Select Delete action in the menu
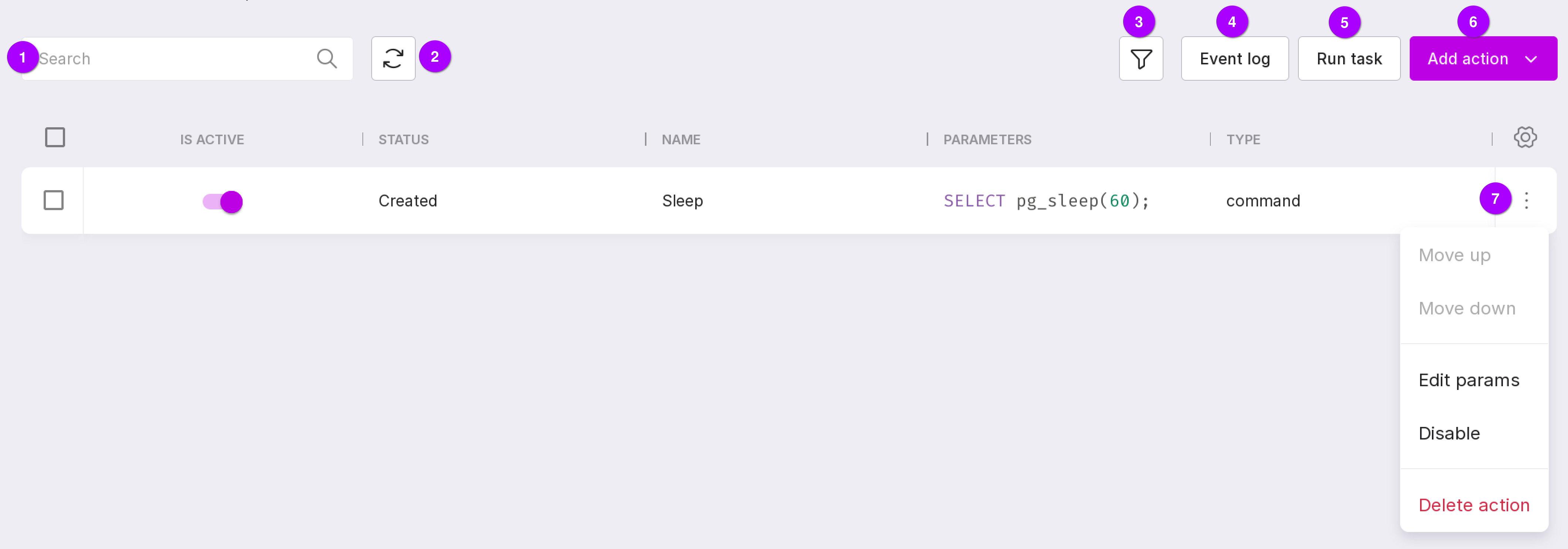 (x=1473, y=505)
